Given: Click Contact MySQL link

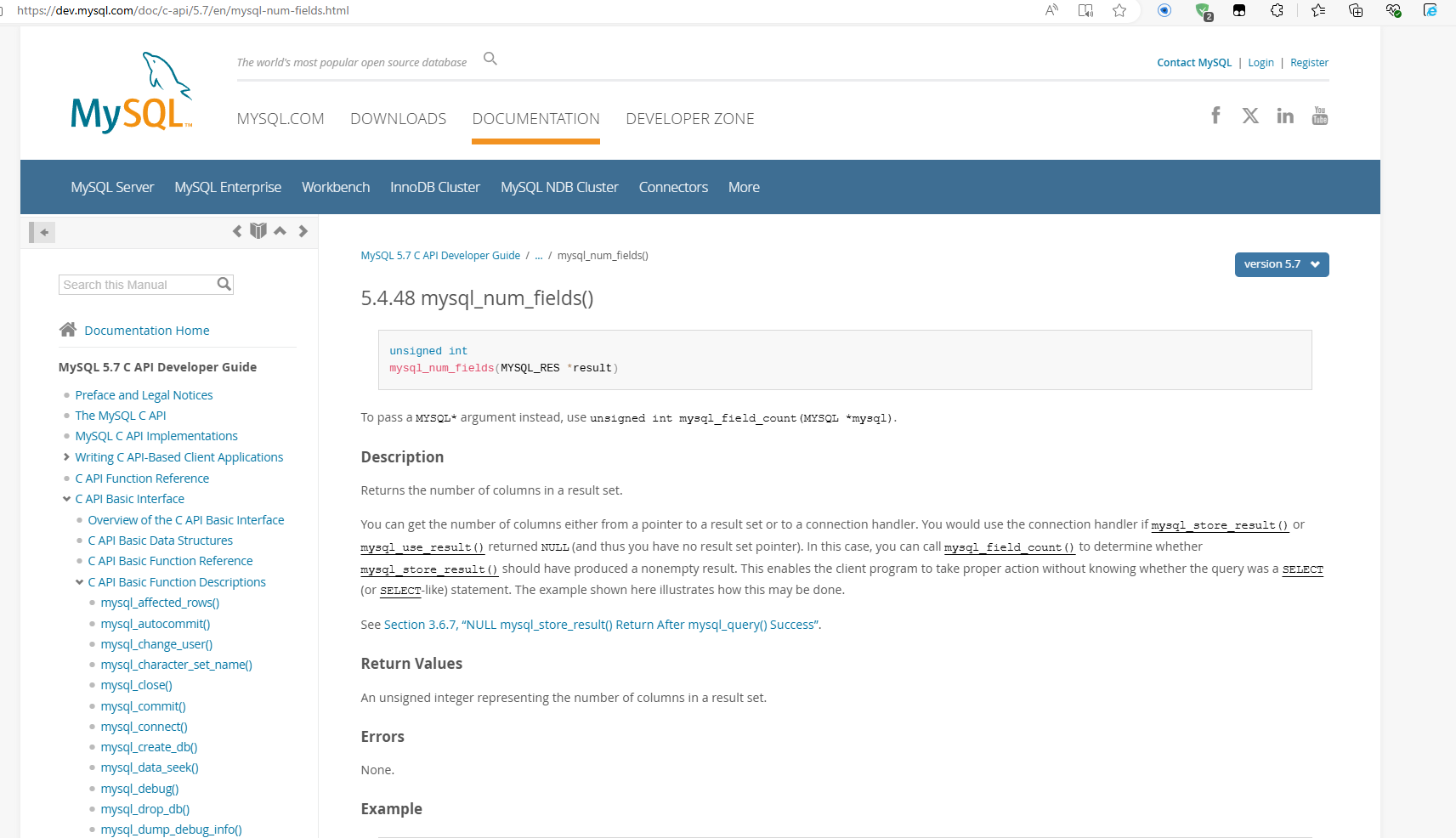Looking at the screenshot, I should [1194, 63].
